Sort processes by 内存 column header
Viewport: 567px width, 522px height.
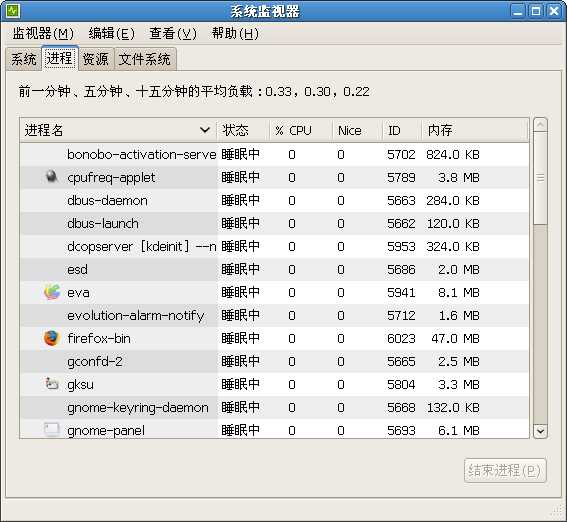click(x=475, y=130)
